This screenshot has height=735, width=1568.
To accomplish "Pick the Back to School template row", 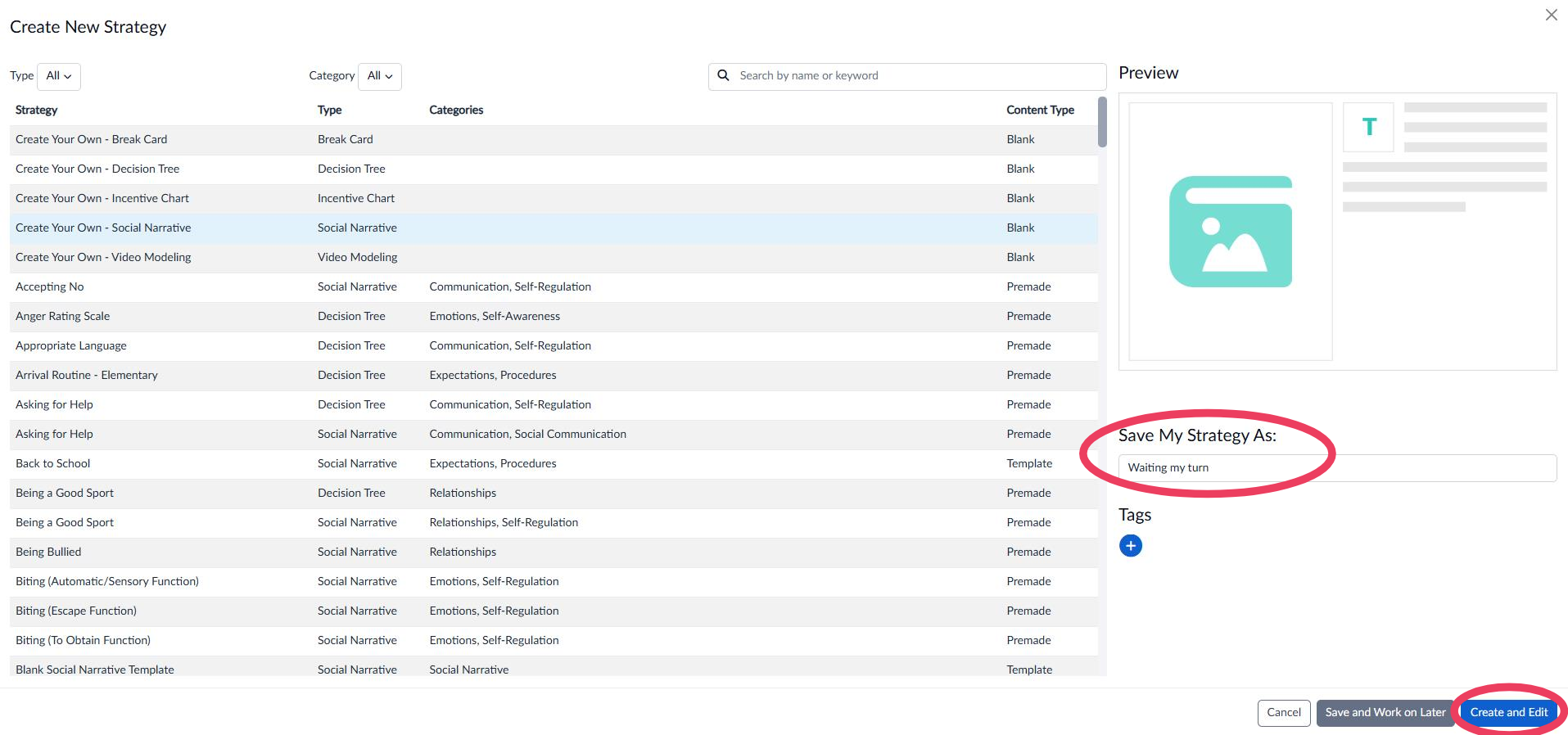I will (x=53, y=463).
